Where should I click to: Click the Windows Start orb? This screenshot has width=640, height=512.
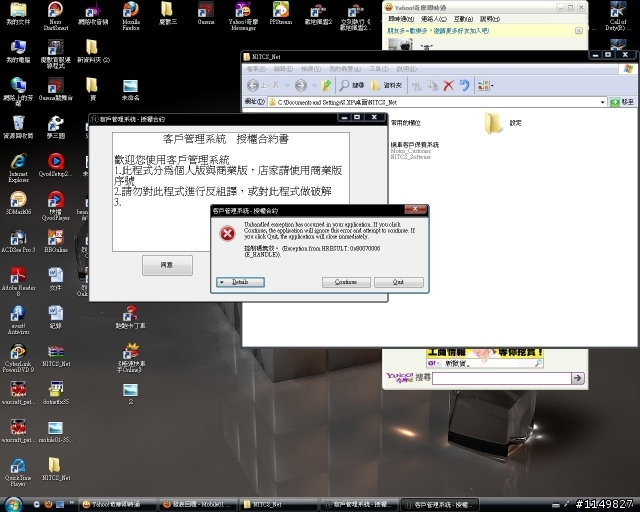tap(13, 504)
